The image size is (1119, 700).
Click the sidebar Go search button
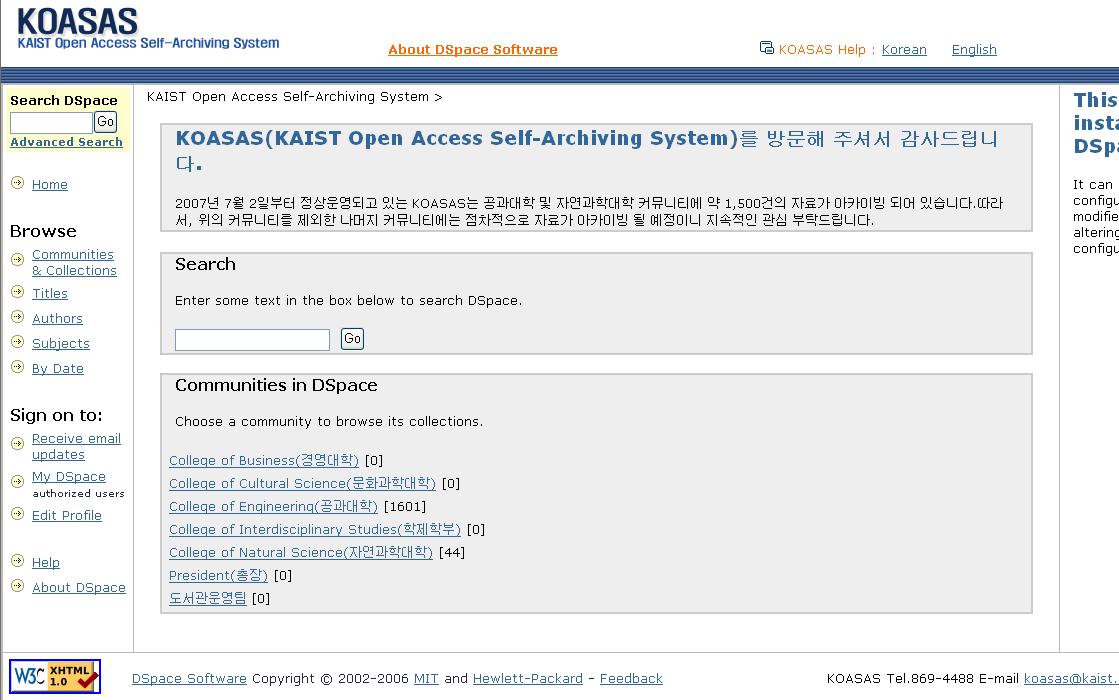106,122
